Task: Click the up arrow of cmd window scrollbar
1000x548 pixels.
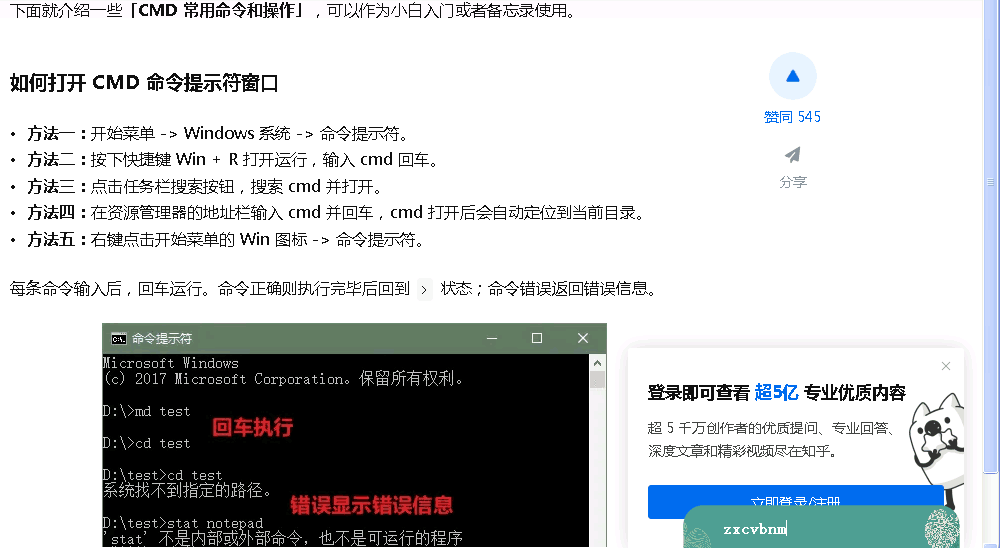Action: coord(597,363)
